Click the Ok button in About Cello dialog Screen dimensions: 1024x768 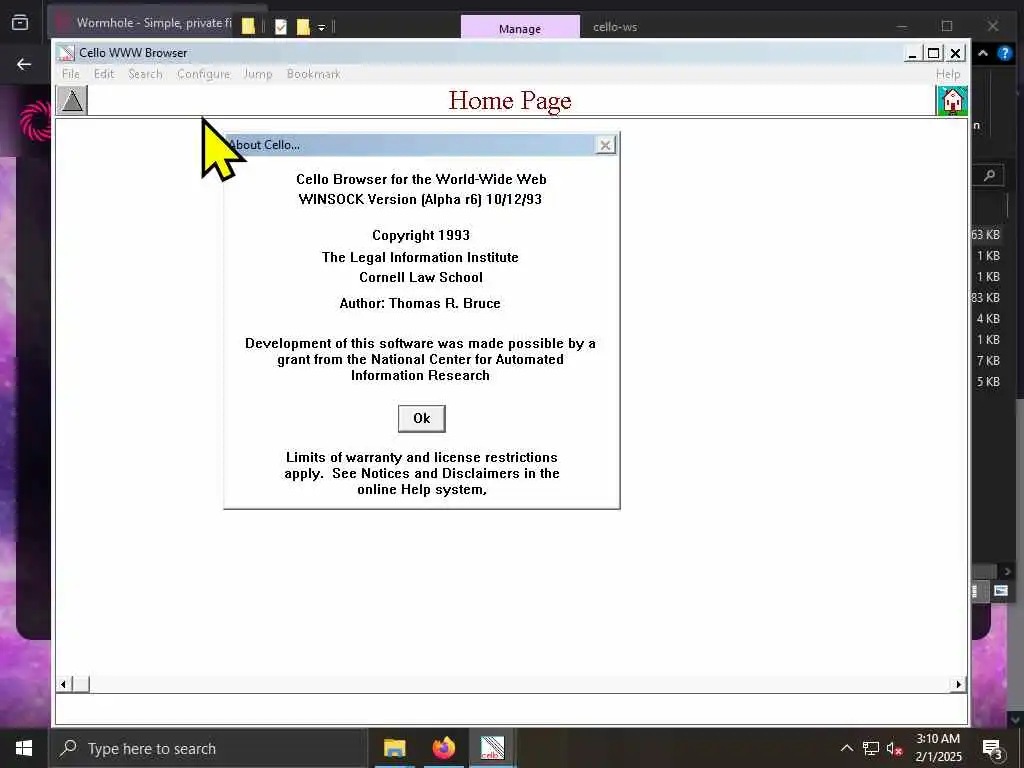coord(422,419)
